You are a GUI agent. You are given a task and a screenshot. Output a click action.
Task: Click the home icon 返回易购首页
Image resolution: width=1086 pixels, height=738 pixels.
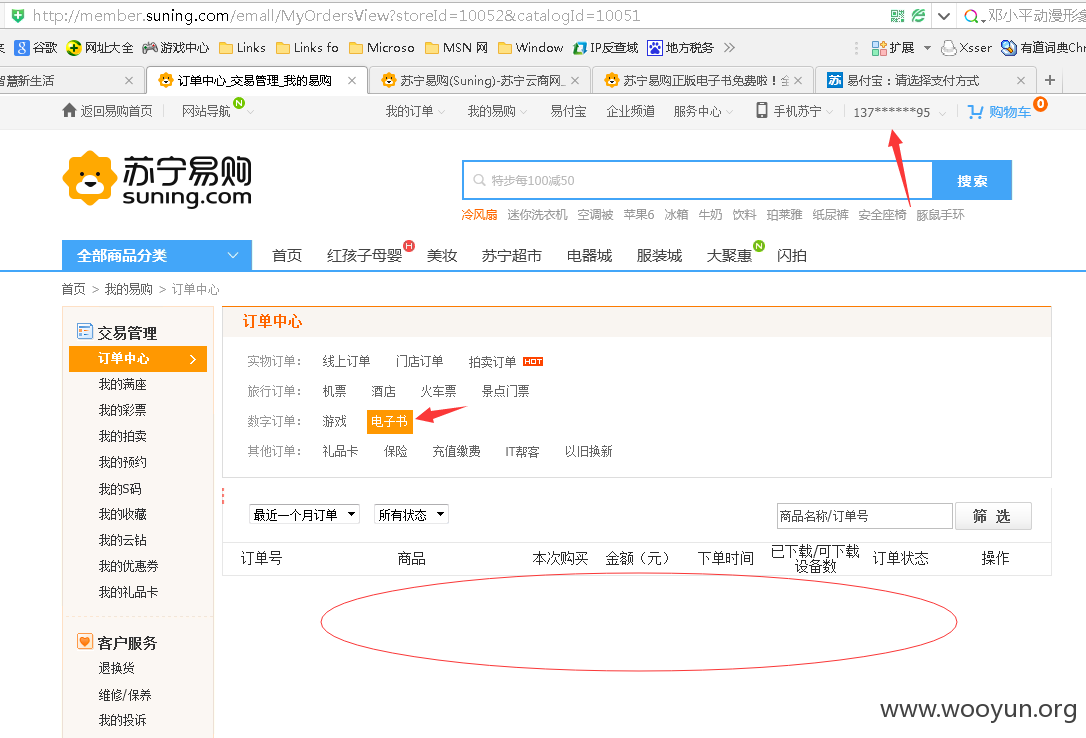click(x=69, y=111)
